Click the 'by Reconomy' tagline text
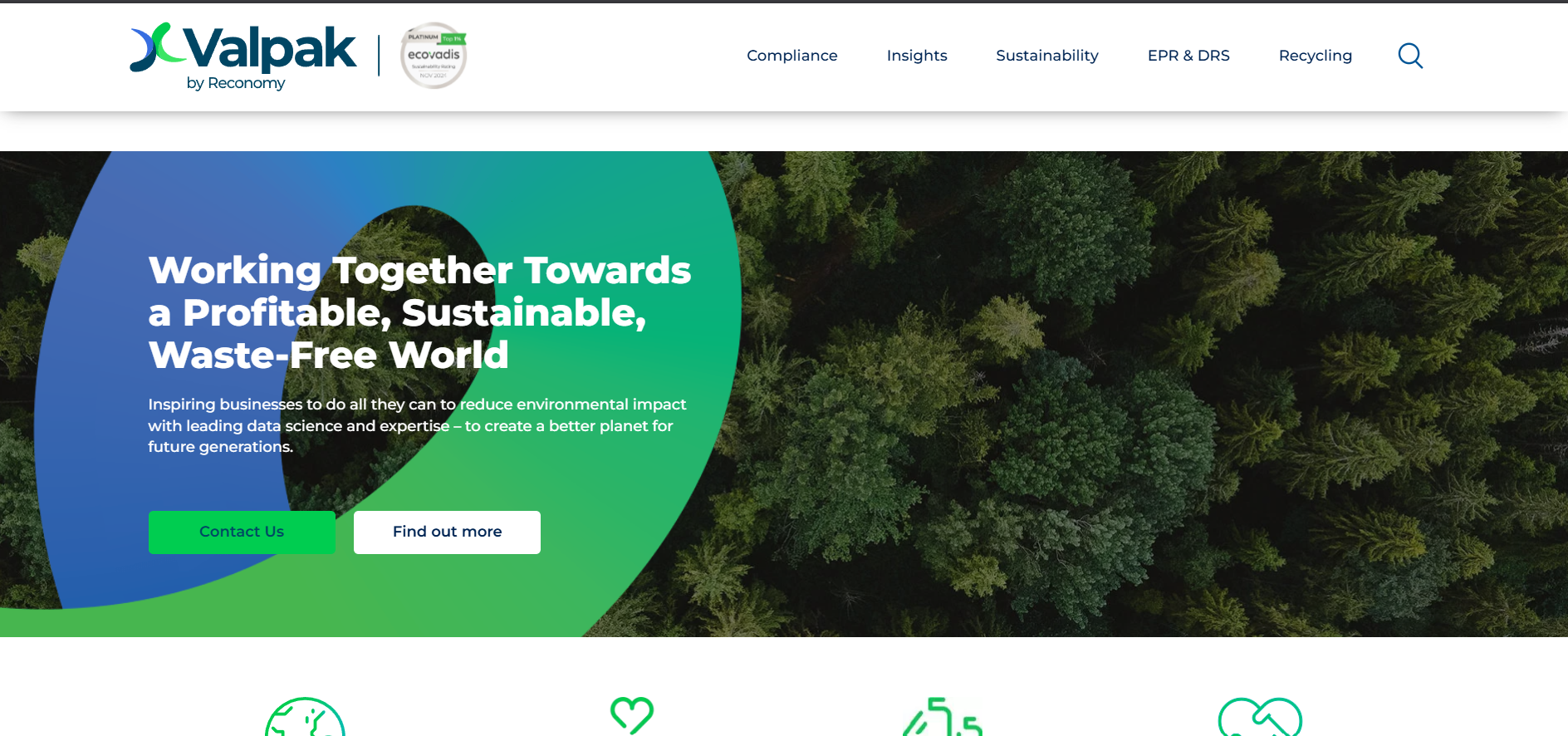The width and height of the screenshot is (1568, 736). point(236,83)
